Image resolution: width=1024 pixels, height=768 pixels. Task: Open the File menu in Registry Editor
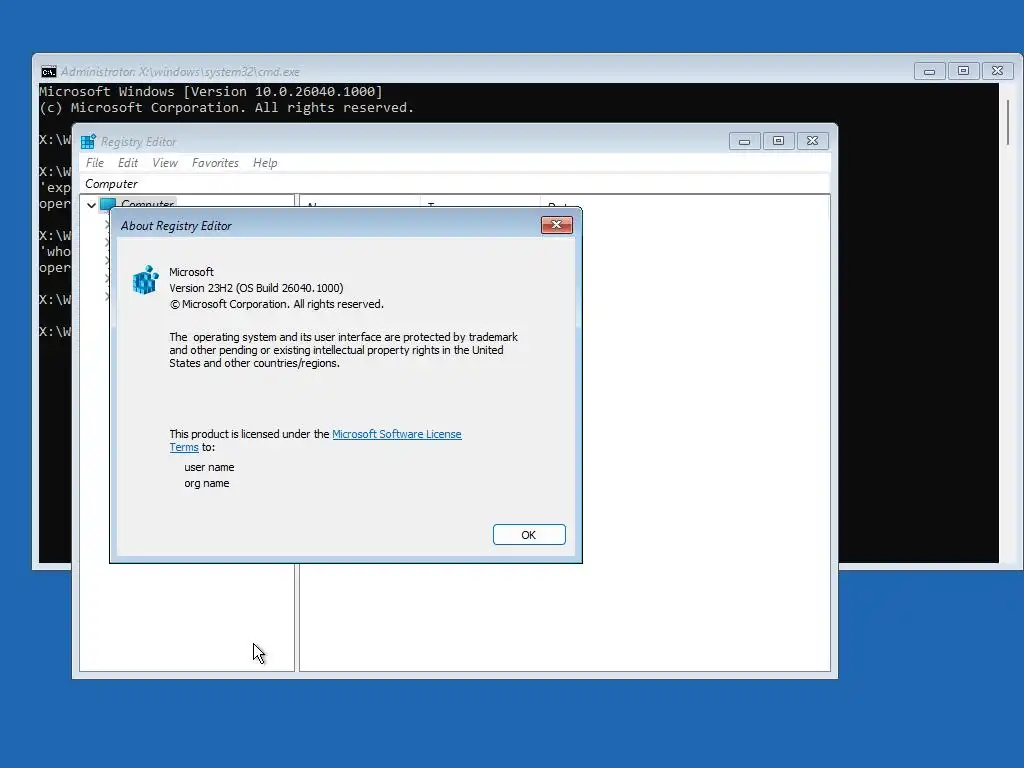(95, 163)
